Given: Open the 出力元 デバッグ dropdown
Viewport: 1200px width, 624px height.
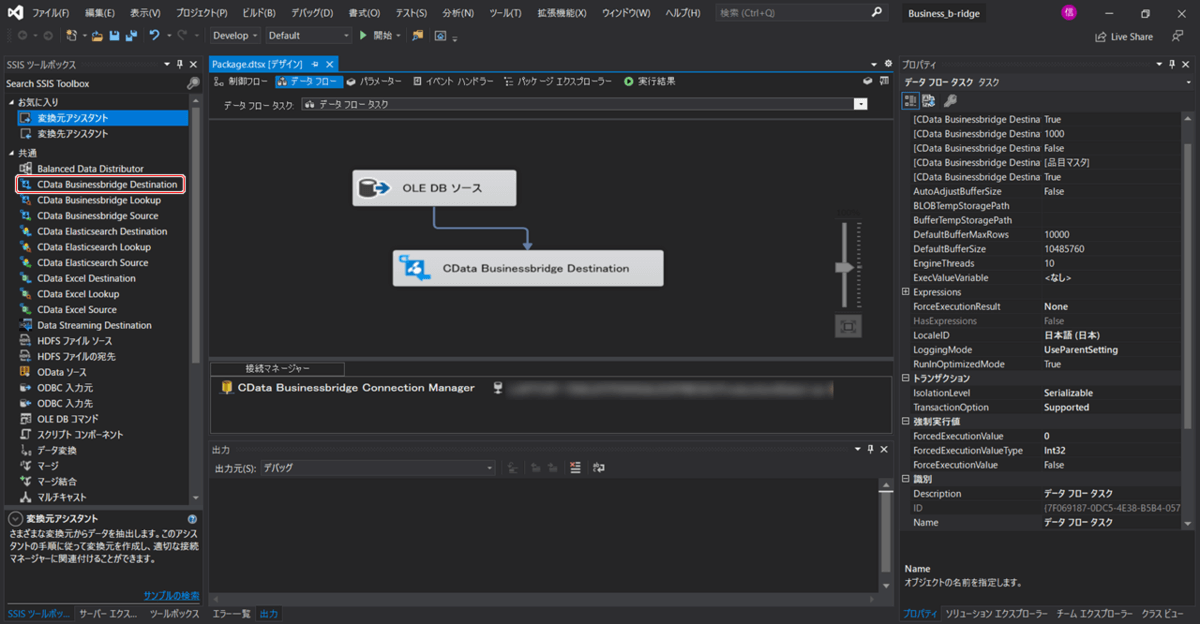Looking at the screenshot, I should click(x=377, y=468).
